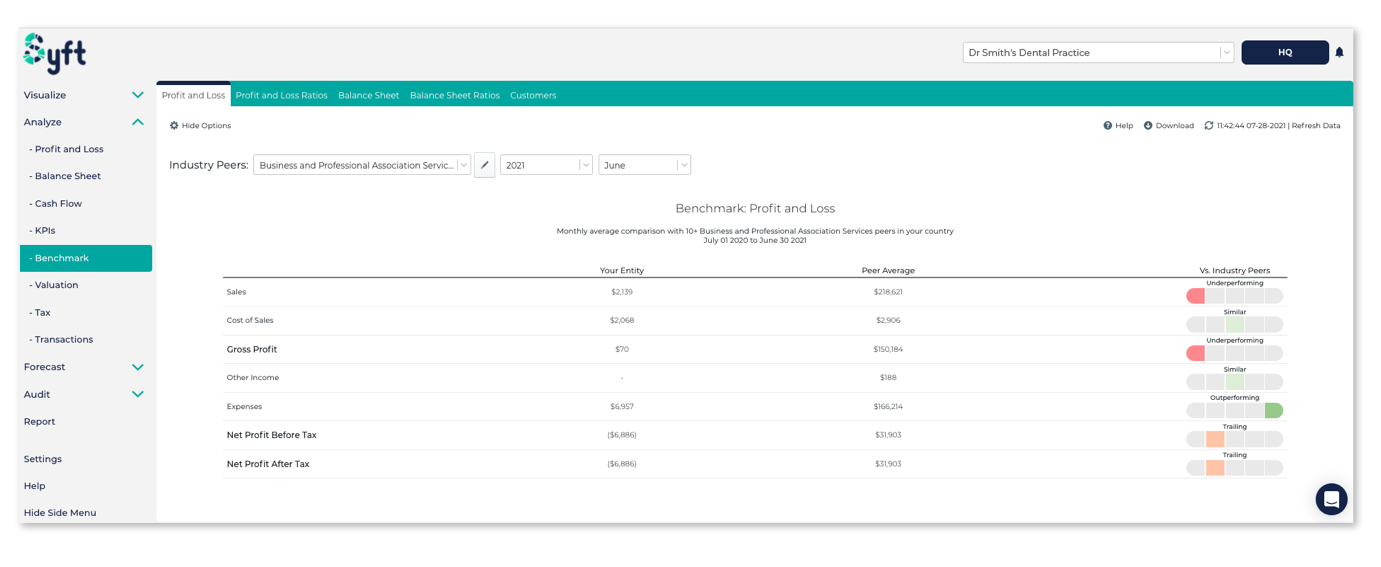Open the notifications bell
Image resolution: width=1381 pixels, height=567 pixels.
coord(1339,52)
